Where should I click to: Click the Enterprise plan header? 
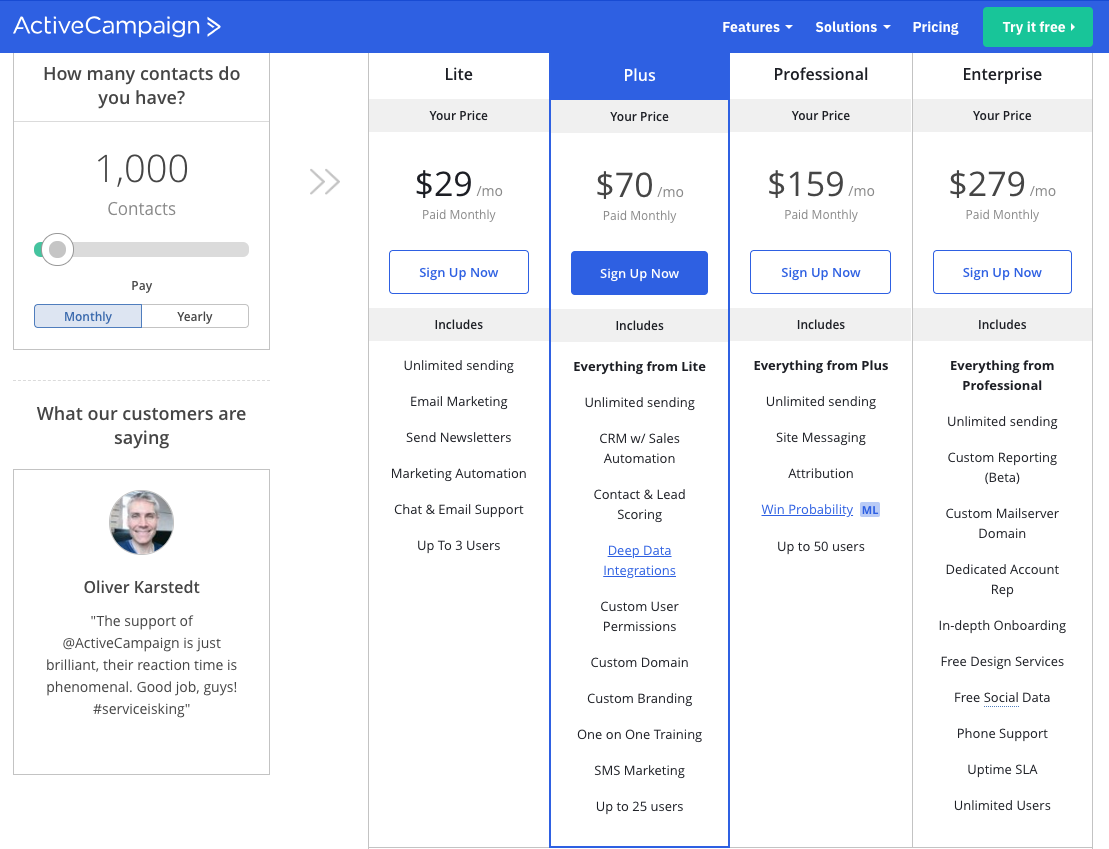1001,74
